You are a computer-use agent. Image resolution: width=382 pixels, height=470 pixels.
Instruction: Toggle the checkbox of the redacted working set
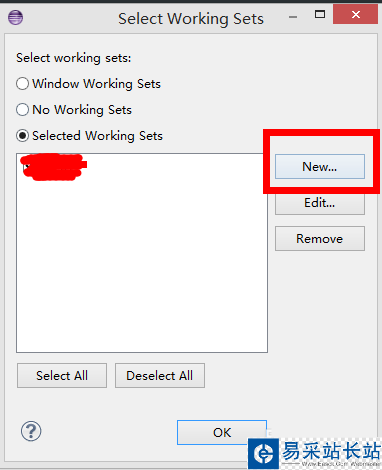(27, 167)
